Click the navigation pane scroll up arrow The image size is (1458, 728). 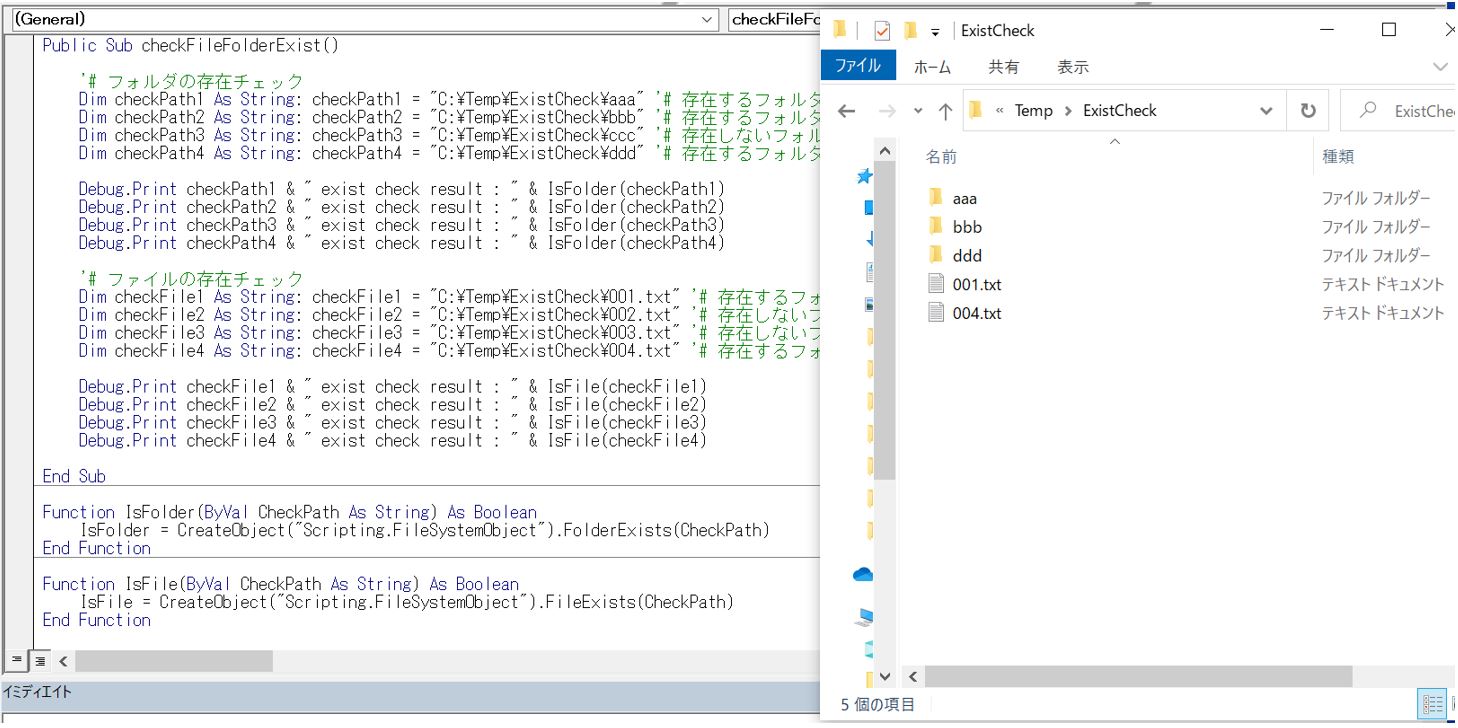[885, 149]
